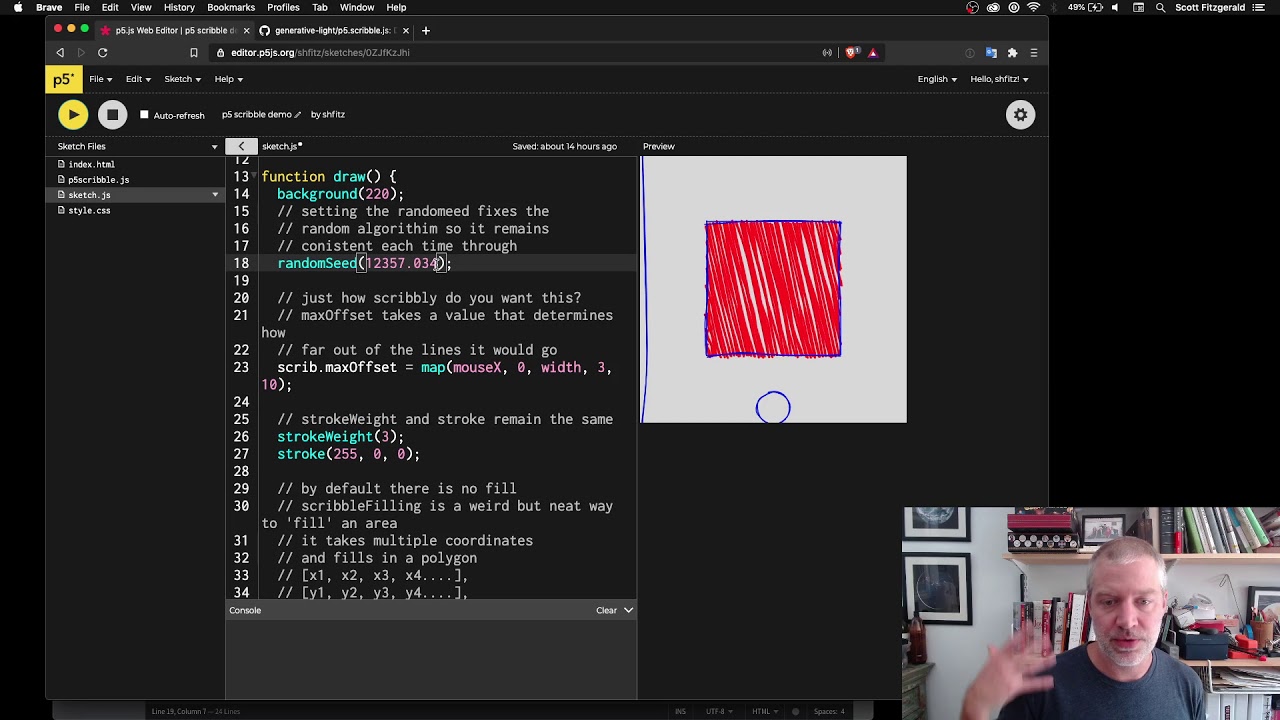Toggle the Auto-refresh checkbox
The image size is (1280, 720).
(x=144, y=115)
